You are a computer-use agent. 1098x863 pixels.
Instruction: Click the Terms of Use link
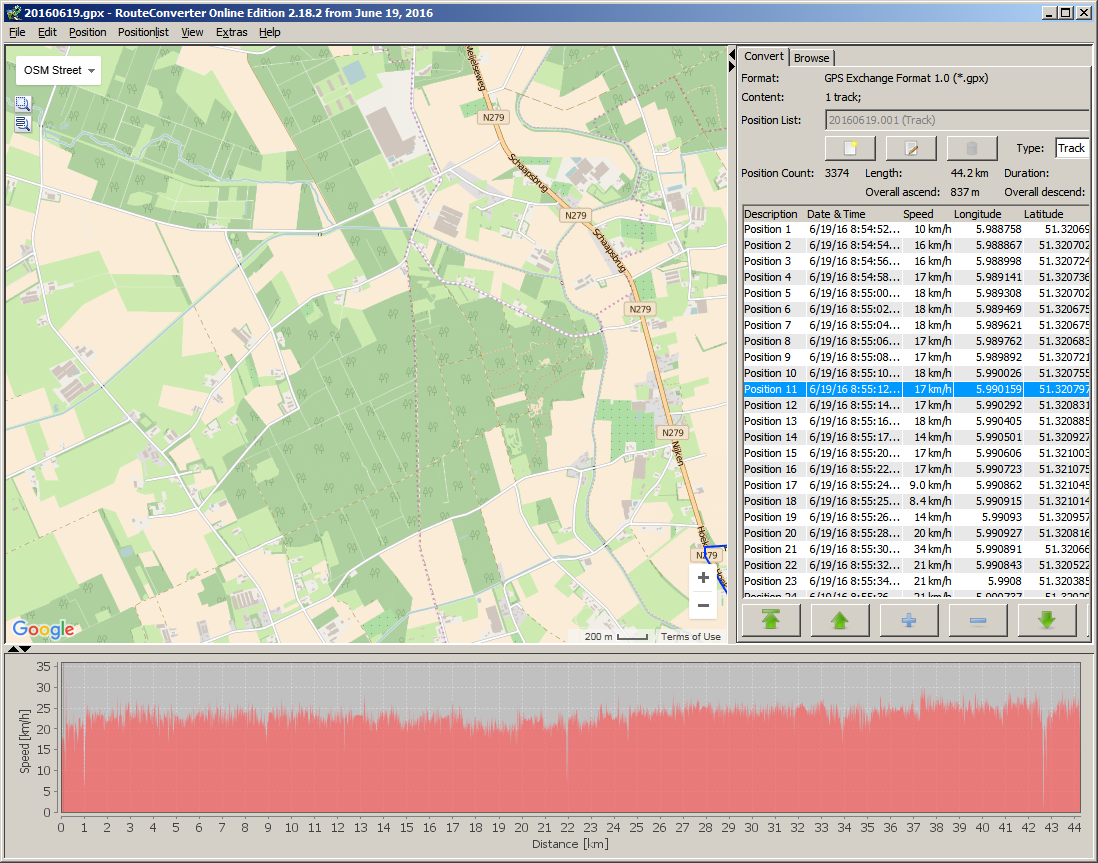[x=690, y=637]
